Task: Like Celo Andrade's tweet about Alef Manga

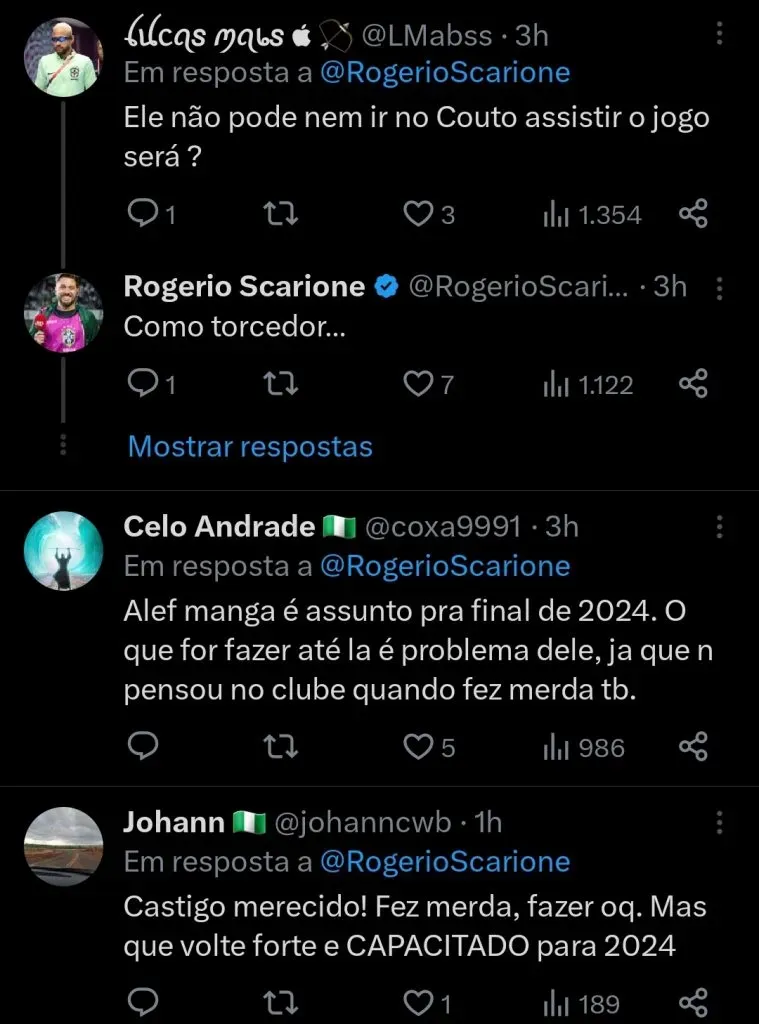Action: [417, 746]
